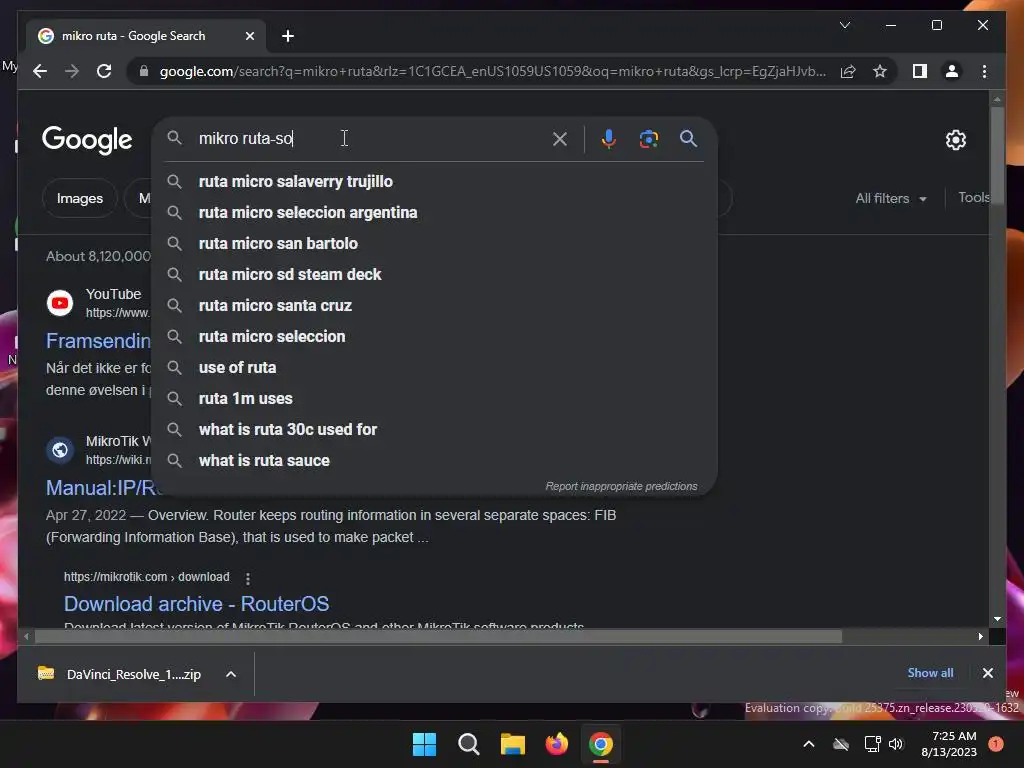The width and height of the screenshot is (1024, 768).
Task: Open network status tray icon
Action: pos(872,744)
